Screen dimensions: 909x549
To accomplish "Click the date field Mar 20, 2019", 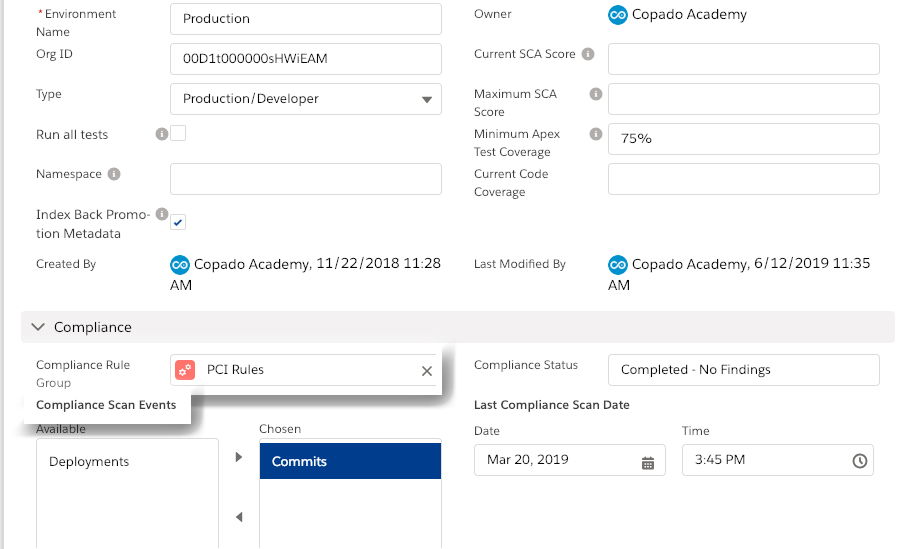I will point(569,460).
